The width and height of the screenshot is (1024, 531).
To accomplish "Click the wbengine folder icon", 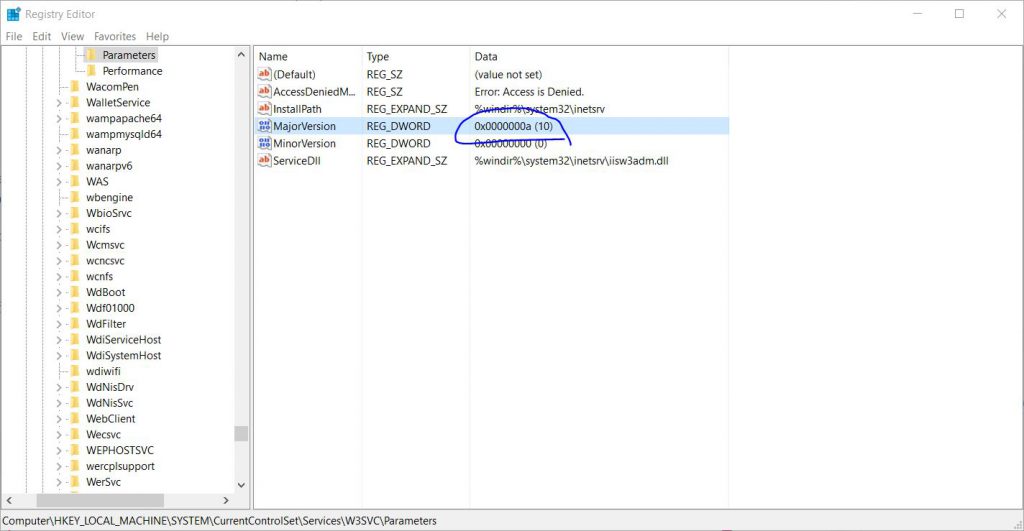I will (x=74, y=197).
